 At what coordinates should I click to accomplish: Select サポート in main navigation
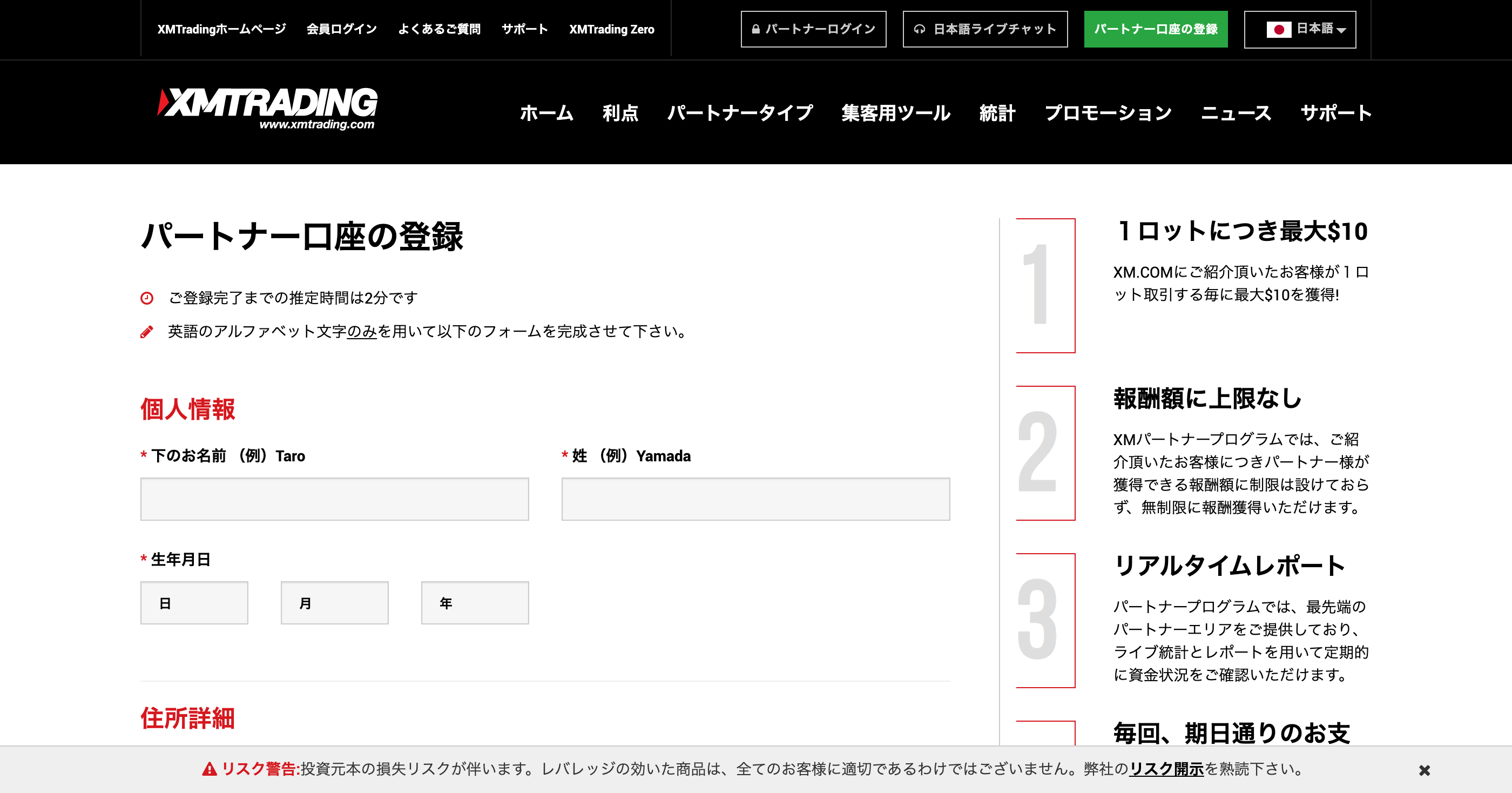[1336, 113]
